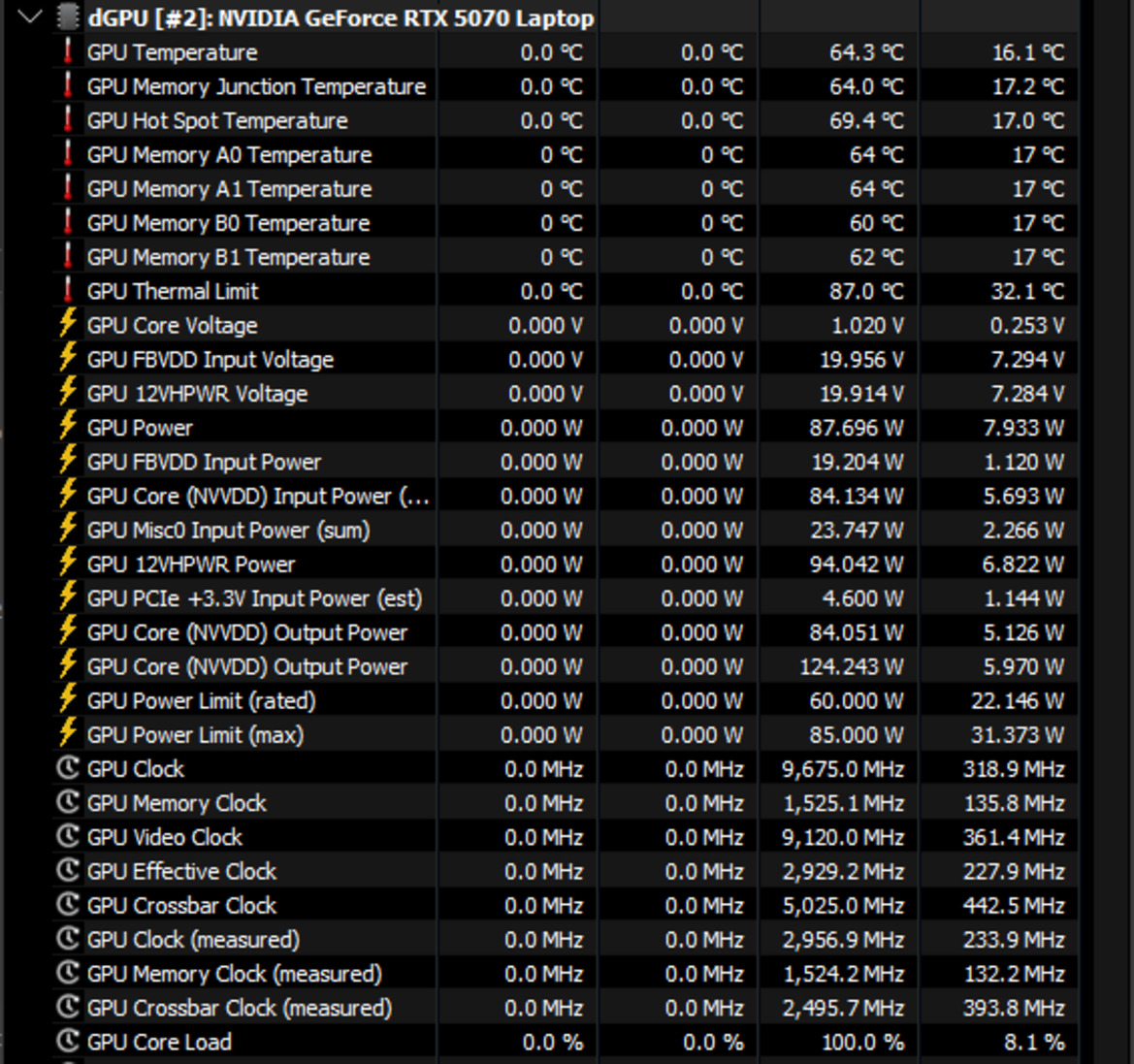Select the 87.696 W GPU Power value
The width and height of the screenshot is (1134, 1064).
coord(857,428)
